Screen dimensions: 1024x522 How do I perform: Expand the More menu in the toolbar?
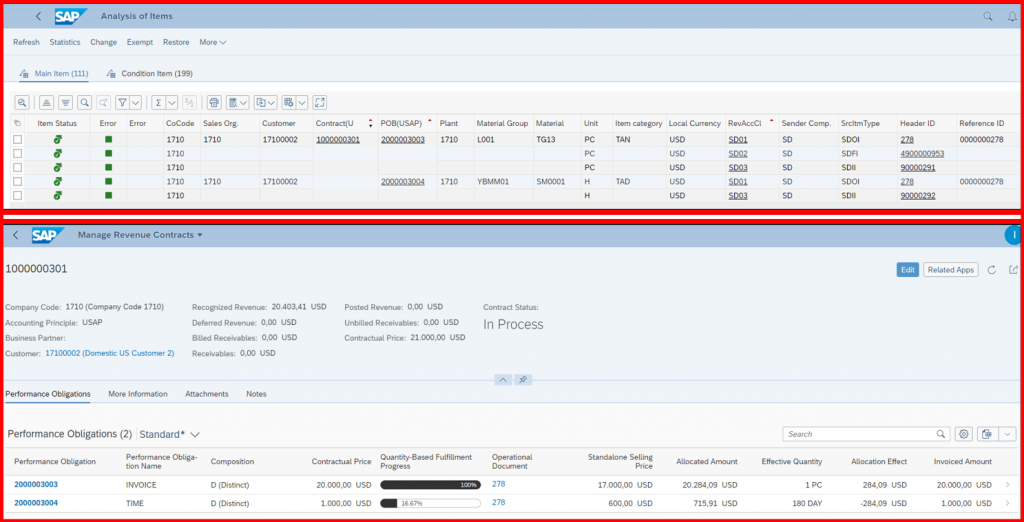pos(213,42)
